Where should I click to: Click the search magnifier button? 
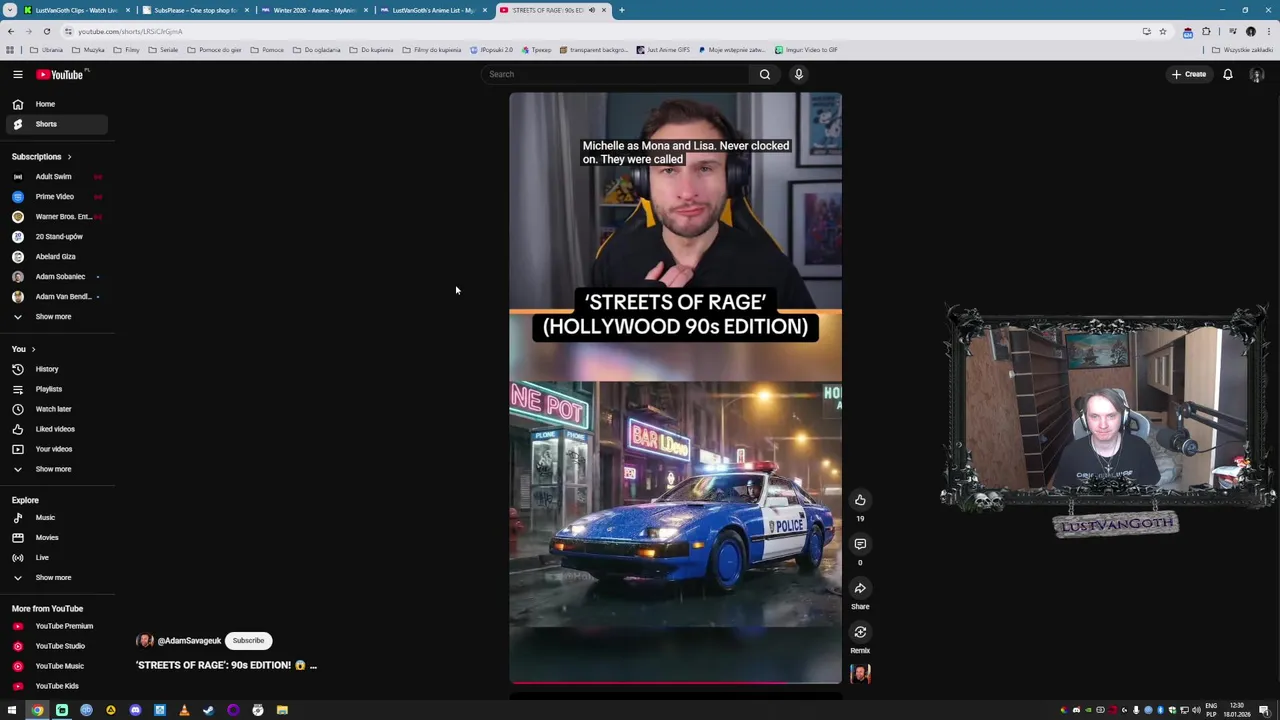click(x=765, y=74)
